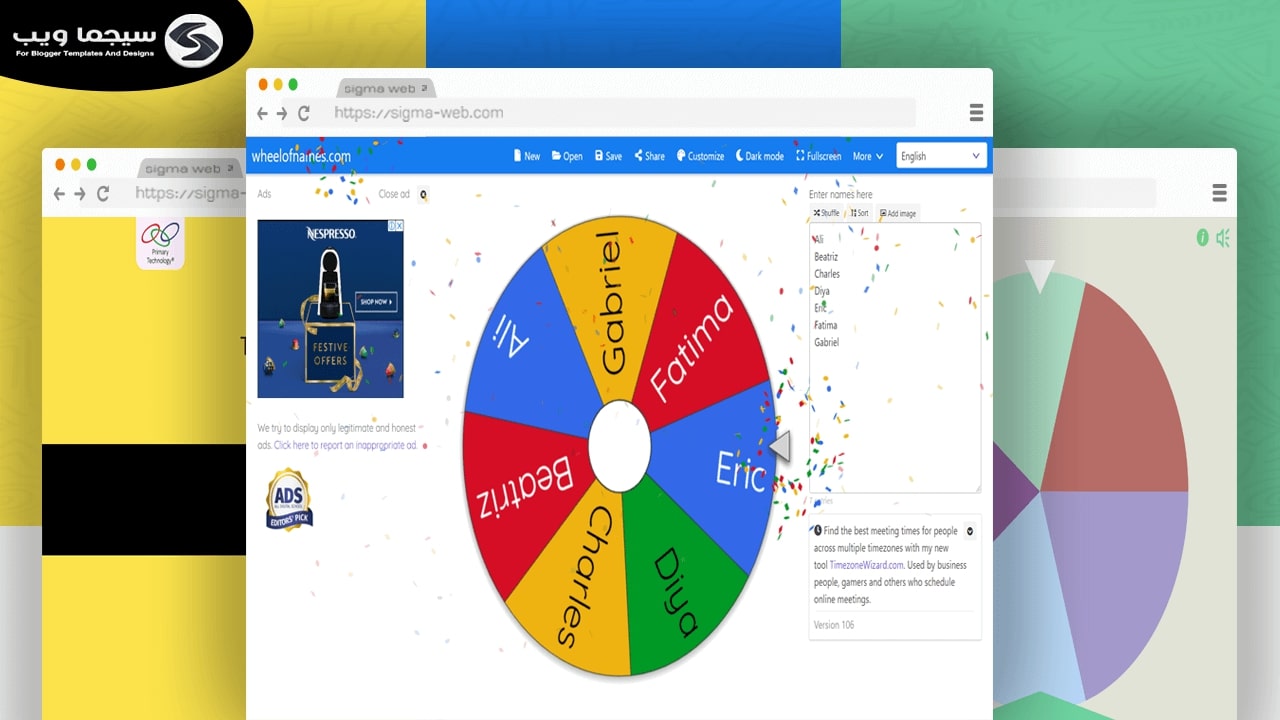The image size is (1280, 720).
Task: Click the green info icon in right window
Action: tap(1203, 238)
